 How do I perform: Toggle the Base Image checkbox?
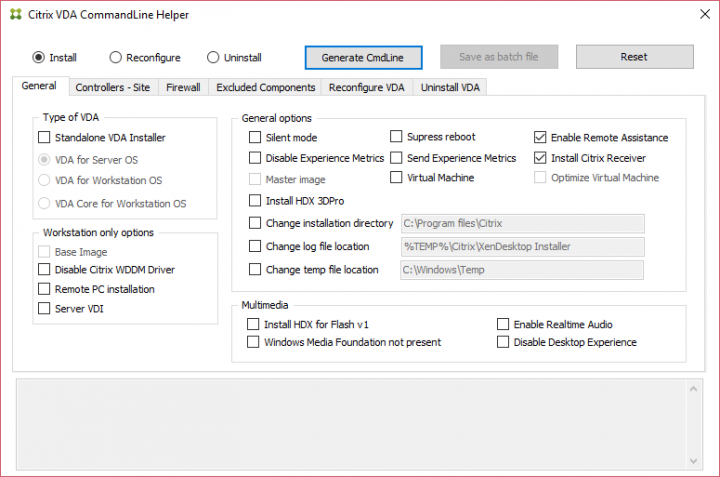(x=44, y=252)
